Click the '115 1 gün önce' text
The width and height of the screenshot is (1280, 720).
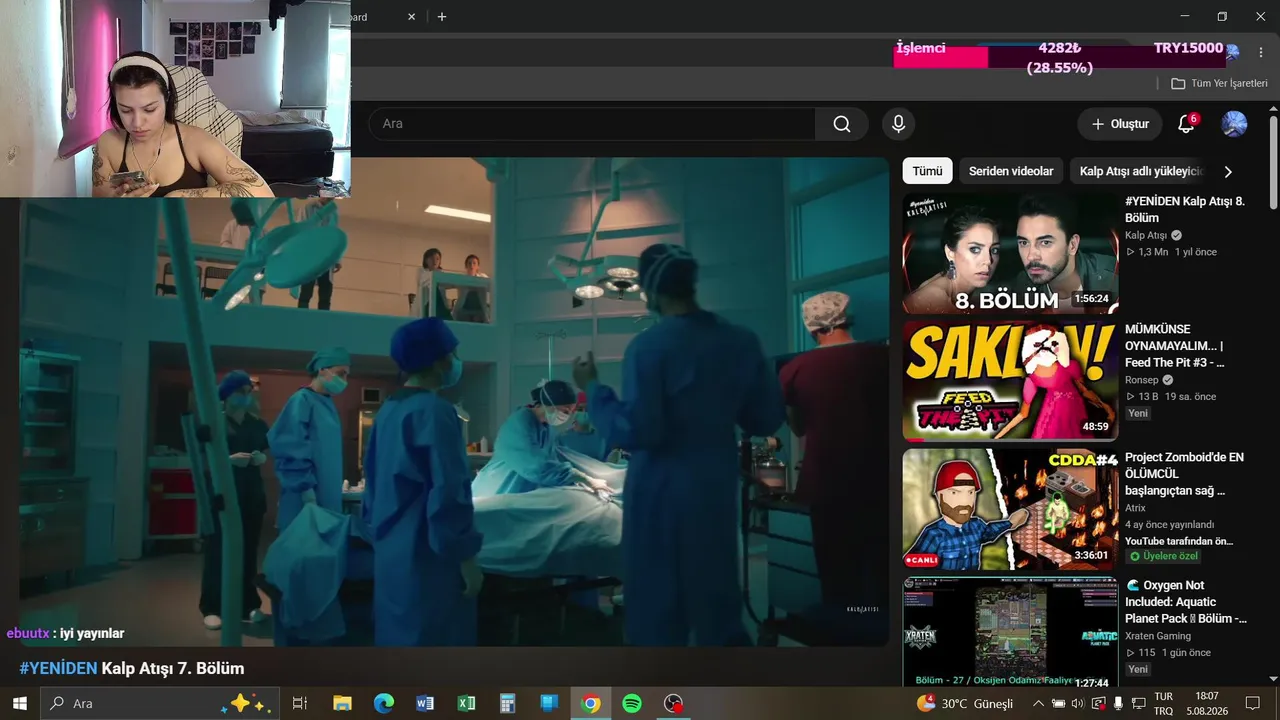pos(1168,653)
